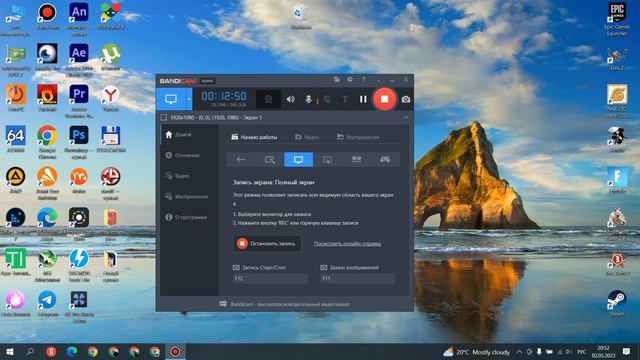The height and width of the screenshot is (360, 640).
Task: Open Adobe Photoshop desktop shortcut
Action: point(79,135)
